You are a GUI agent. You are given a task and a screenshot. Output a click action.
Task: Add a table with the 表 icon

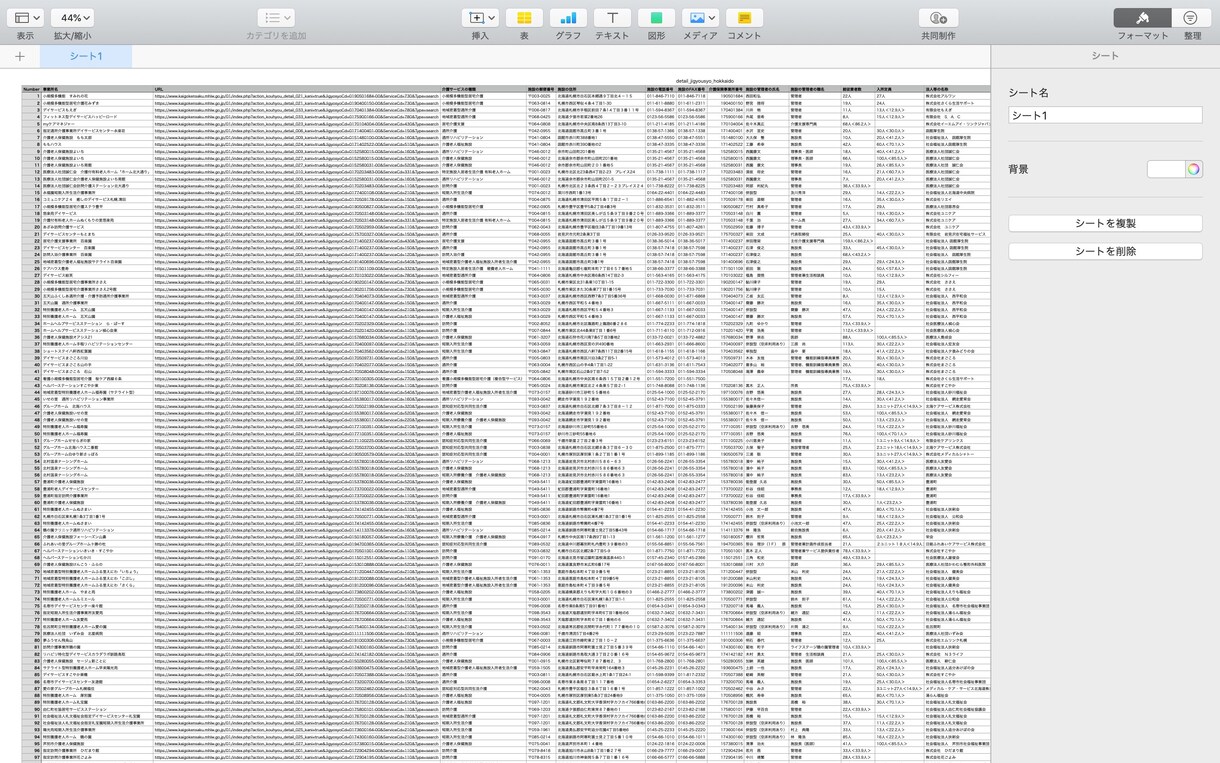click(x=523, y=18)
